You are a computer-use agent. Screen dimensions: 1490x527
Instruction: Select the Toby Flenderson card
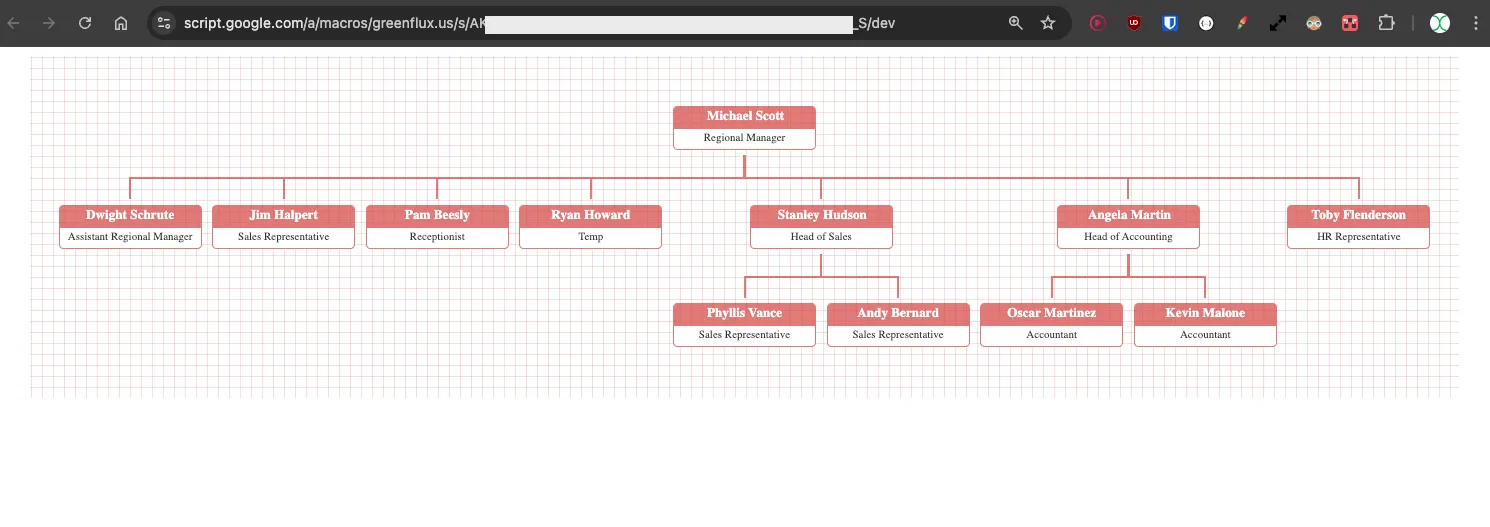pos(1358,226)
